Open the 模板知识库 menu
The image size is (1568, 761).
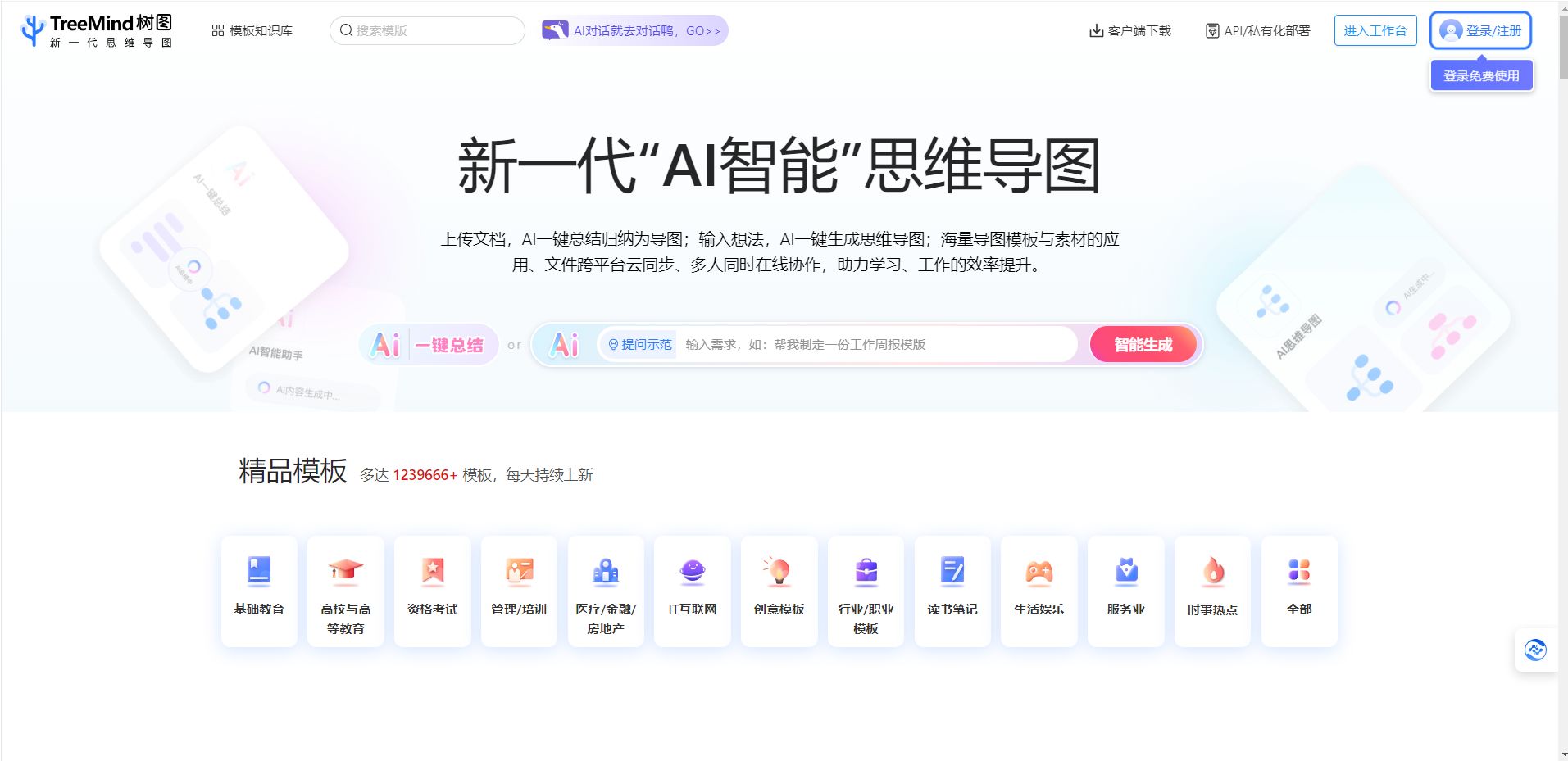(x=252, y=30)
